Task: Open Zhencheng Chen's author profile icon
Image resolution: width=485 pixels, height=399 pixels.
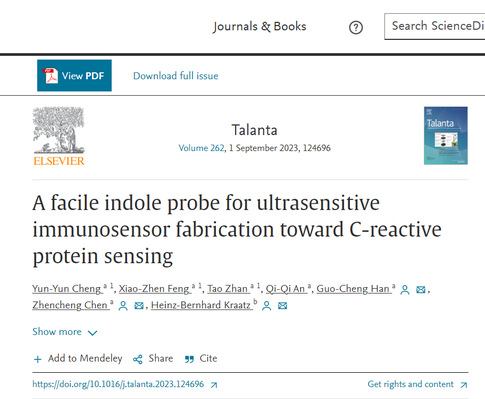Action: coord(123,305)
